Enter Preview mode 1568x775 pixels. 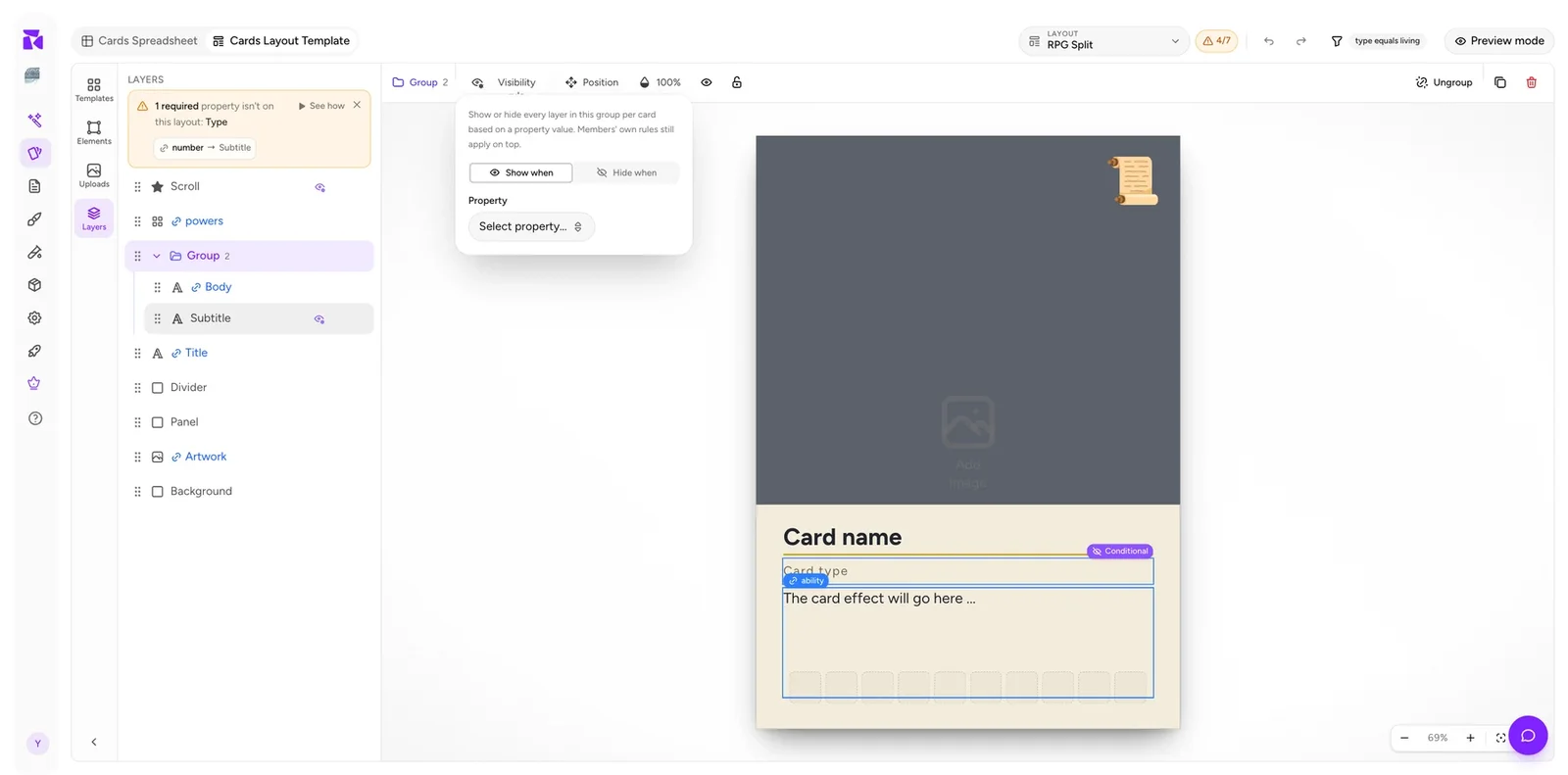[1498, 41]
